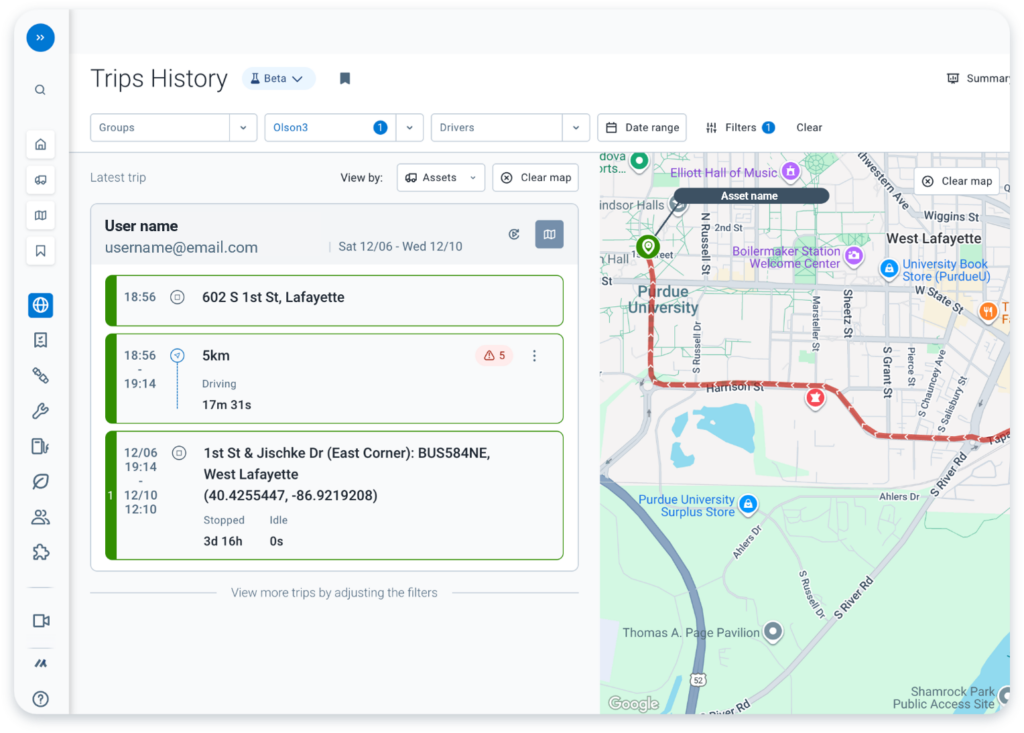Select the wrench maintenance sidebar icon
Image resolution: width=1024 pixels, height=733 pixels.
(x=40, y=411)
